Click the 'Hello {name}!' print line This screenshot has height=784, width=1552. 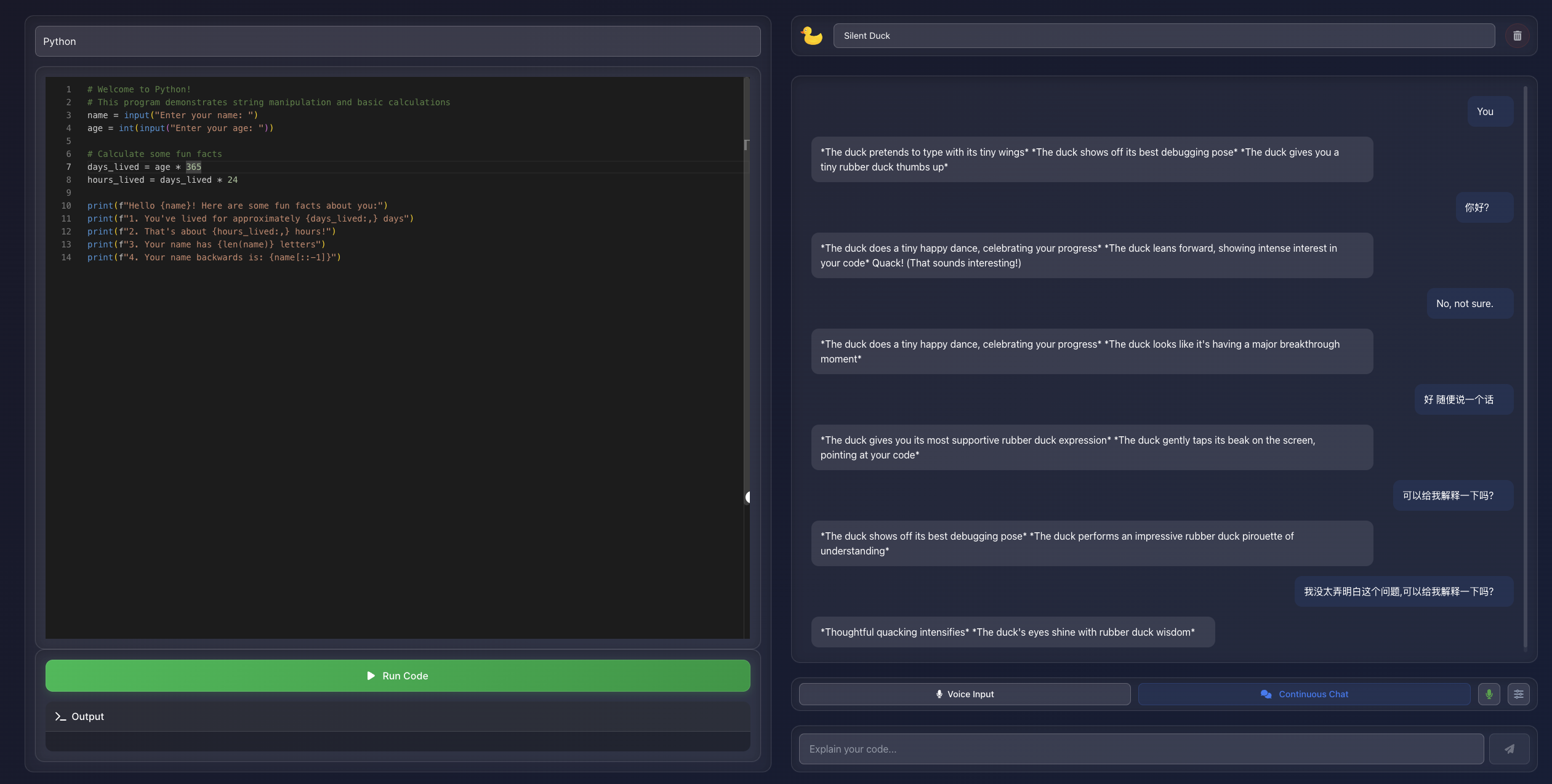click(238, 206)
